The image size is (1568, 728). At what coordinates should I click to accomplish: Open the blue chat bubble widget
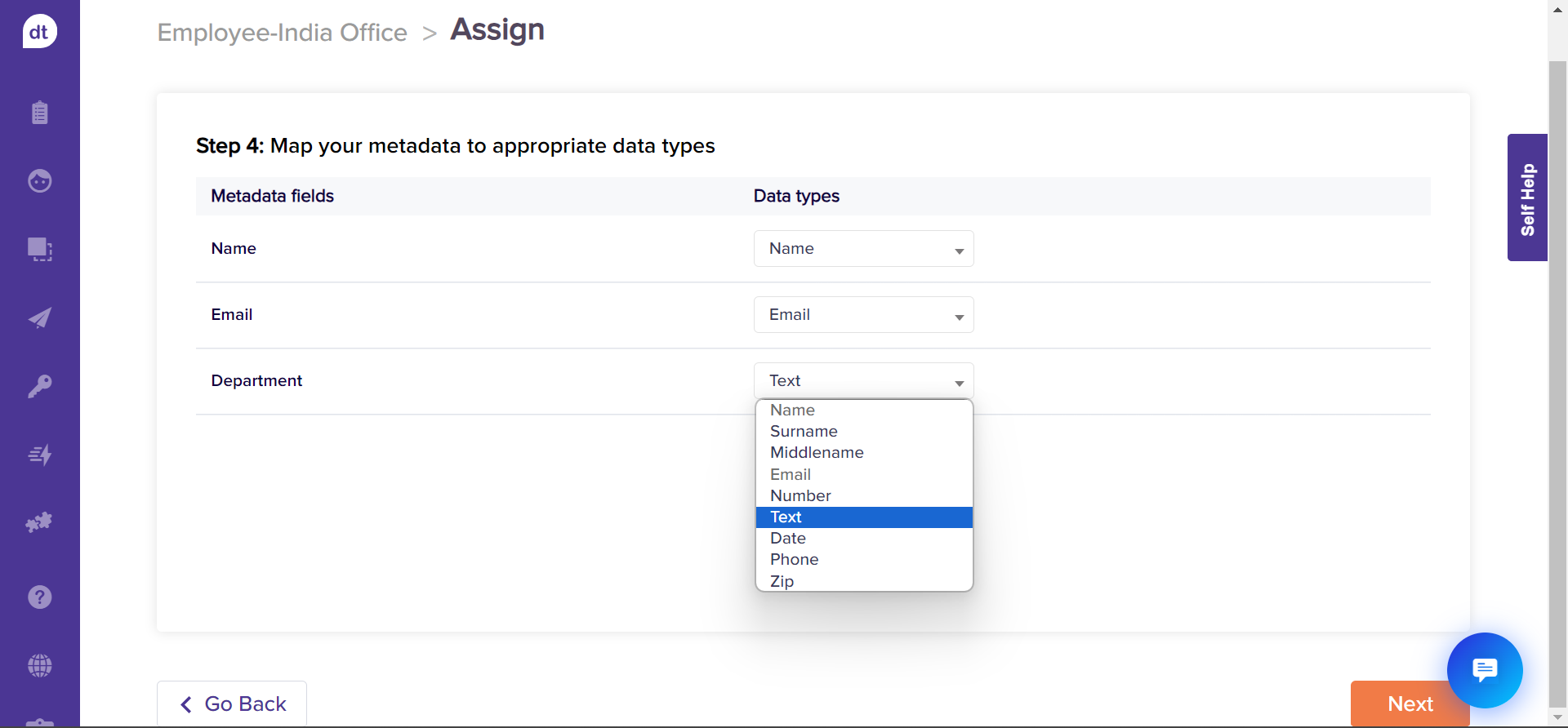1484,670
